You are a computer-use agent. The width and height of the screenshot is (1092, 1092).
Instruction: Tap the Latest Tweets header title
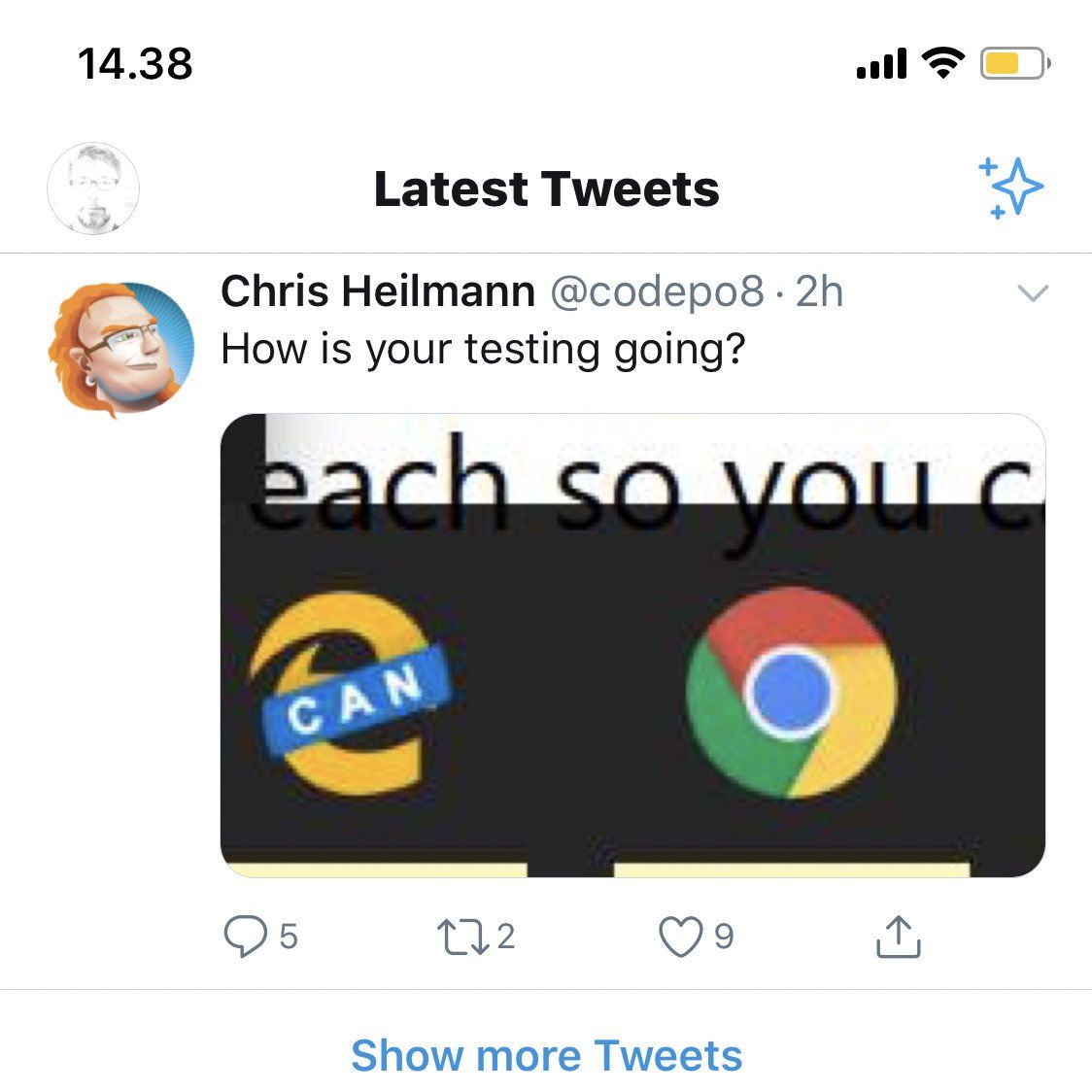tap(547, 189)
